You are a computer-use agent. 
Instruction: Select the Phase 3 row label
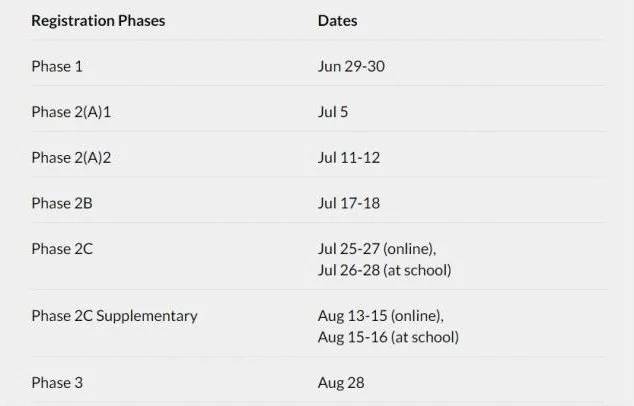point(58,383)
